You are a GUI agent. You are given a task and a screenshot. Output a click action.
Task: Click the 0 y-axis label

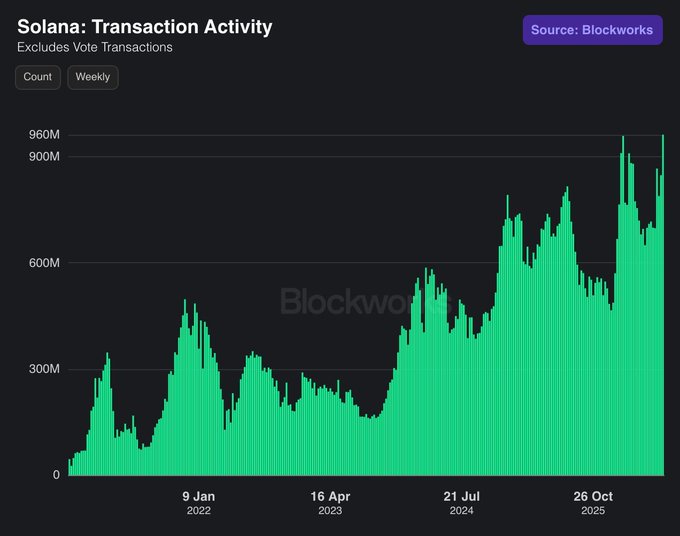(x=56, y=474)
